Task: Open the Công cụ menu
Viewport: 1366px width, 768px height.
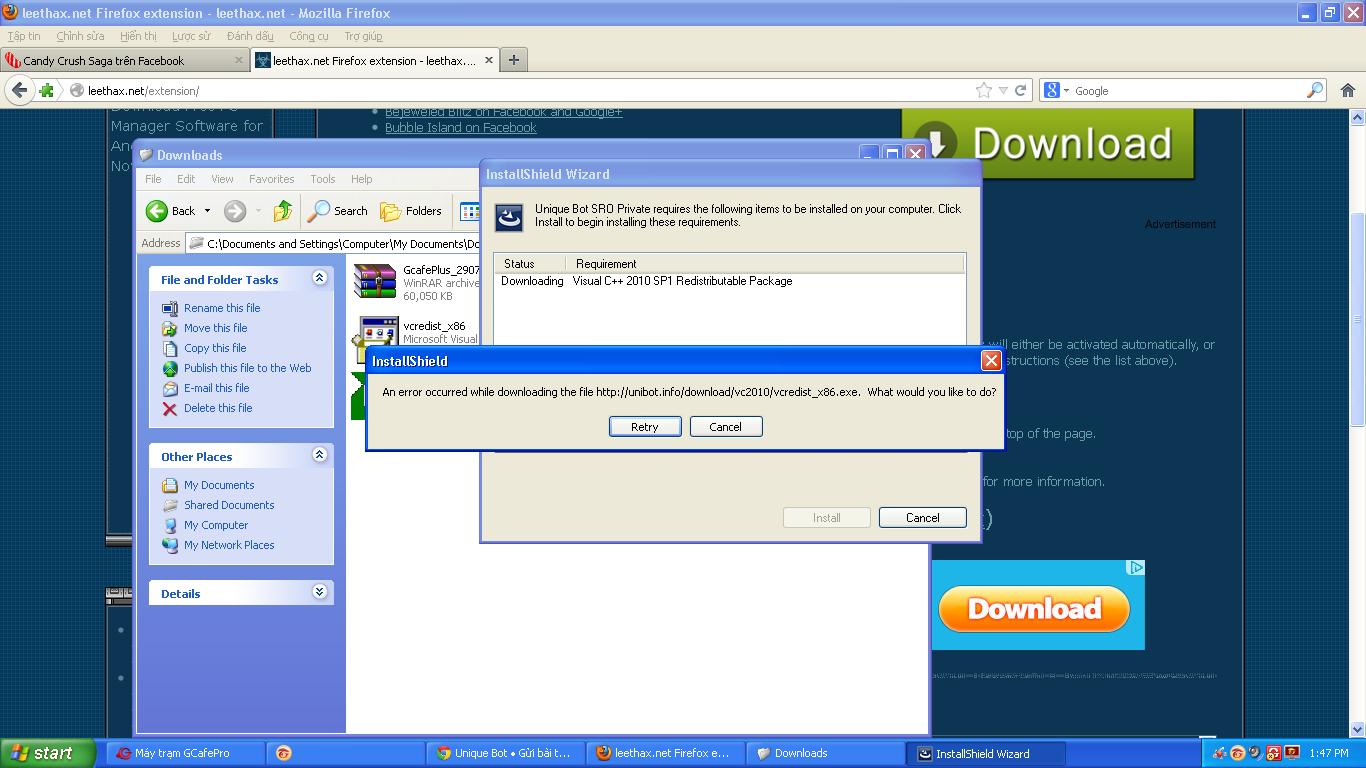Action: [309, 36]
